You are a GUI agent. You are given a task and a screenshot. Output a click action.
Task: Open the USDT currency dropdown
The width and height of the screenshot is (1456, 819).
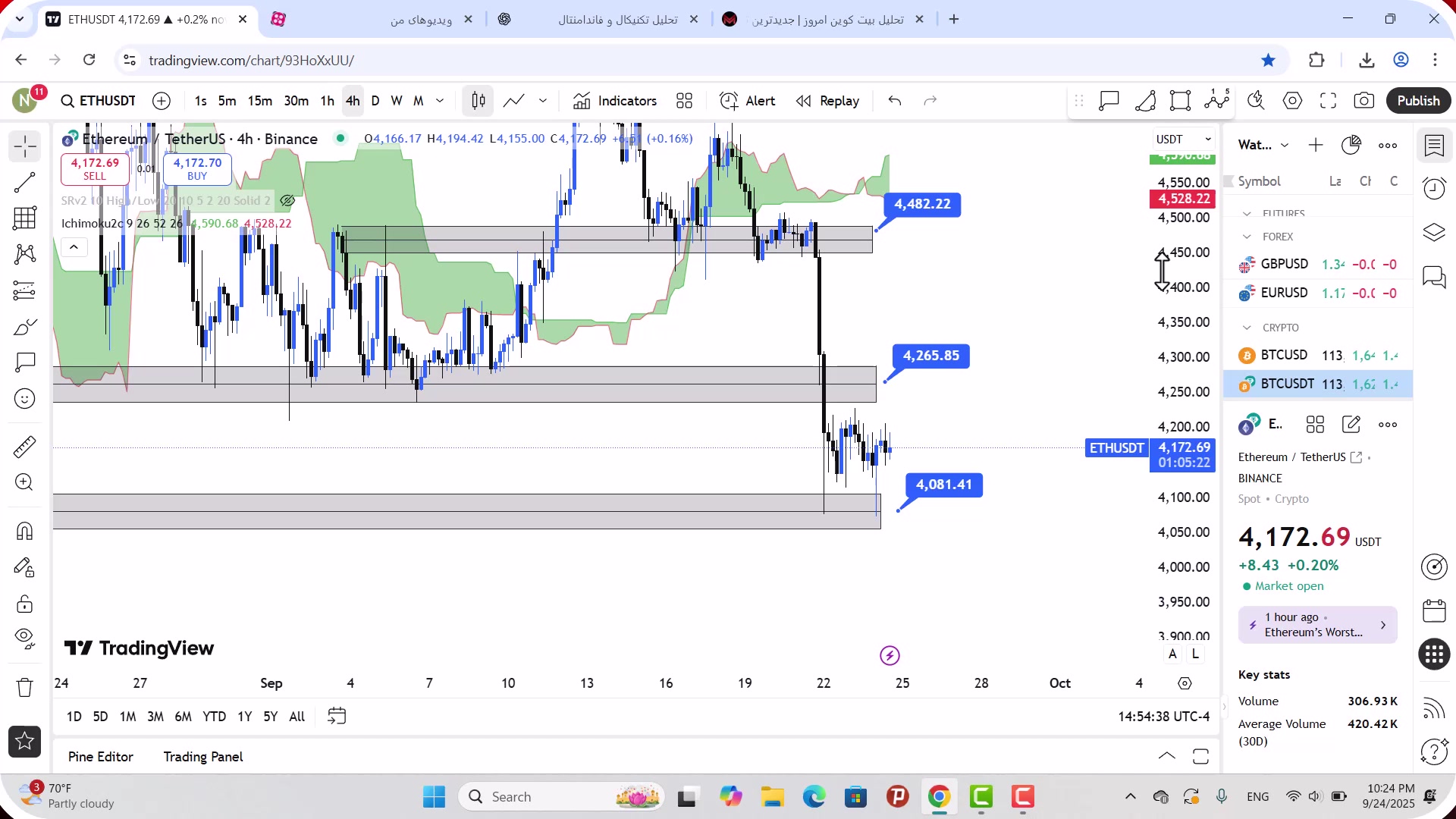1183,140
